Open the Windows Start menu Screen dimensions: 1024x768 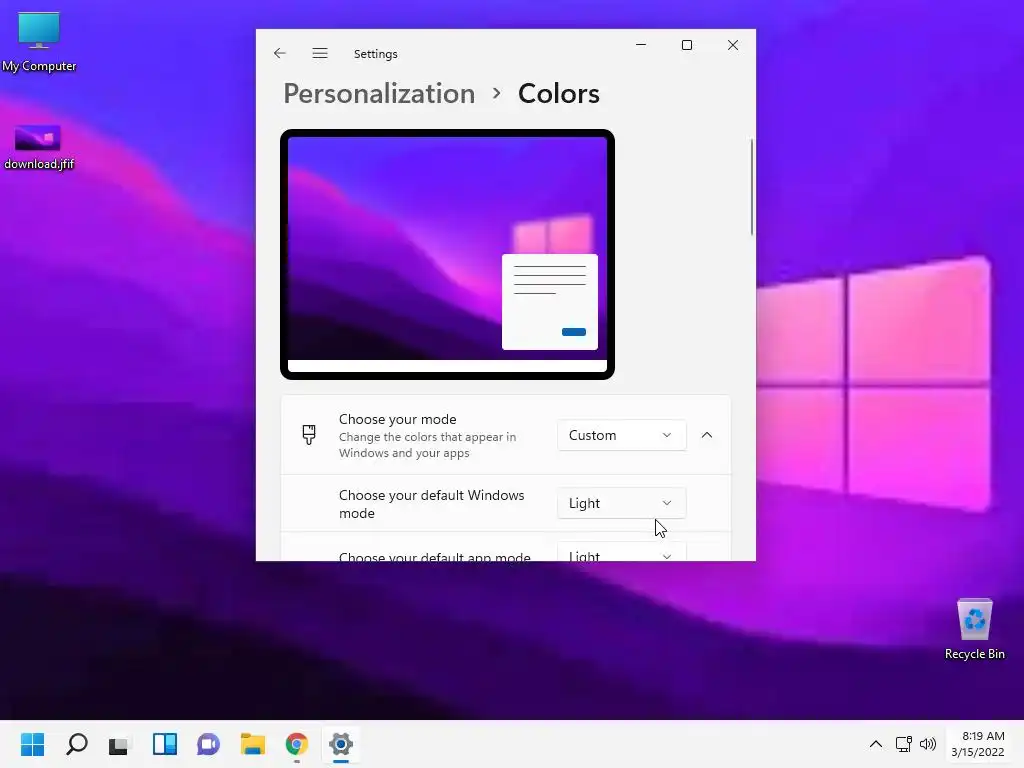point(32,744)
